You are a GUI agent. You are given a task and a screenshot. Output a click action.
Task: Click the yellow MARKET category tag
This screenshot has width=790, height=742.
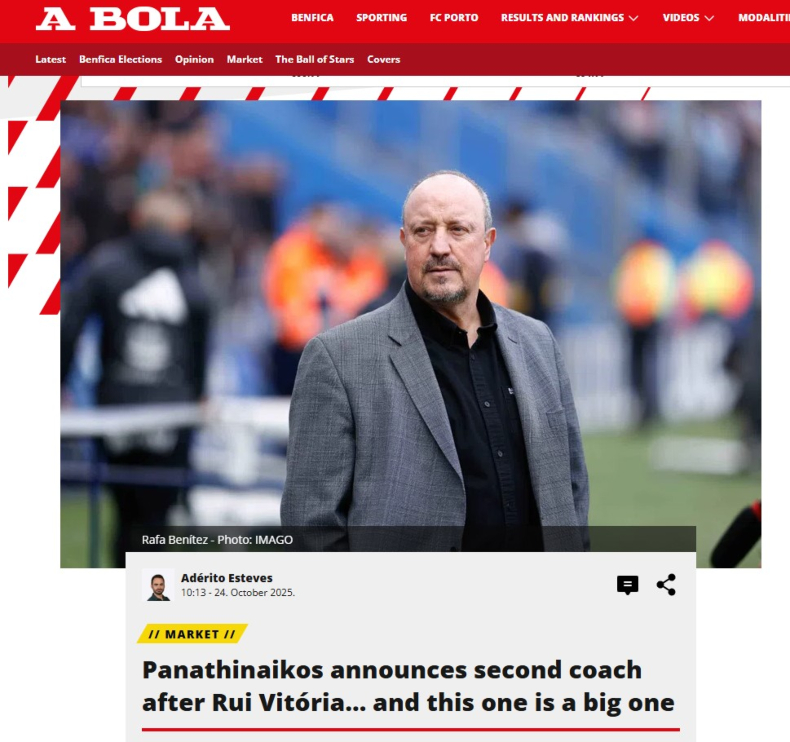[192, 634]
